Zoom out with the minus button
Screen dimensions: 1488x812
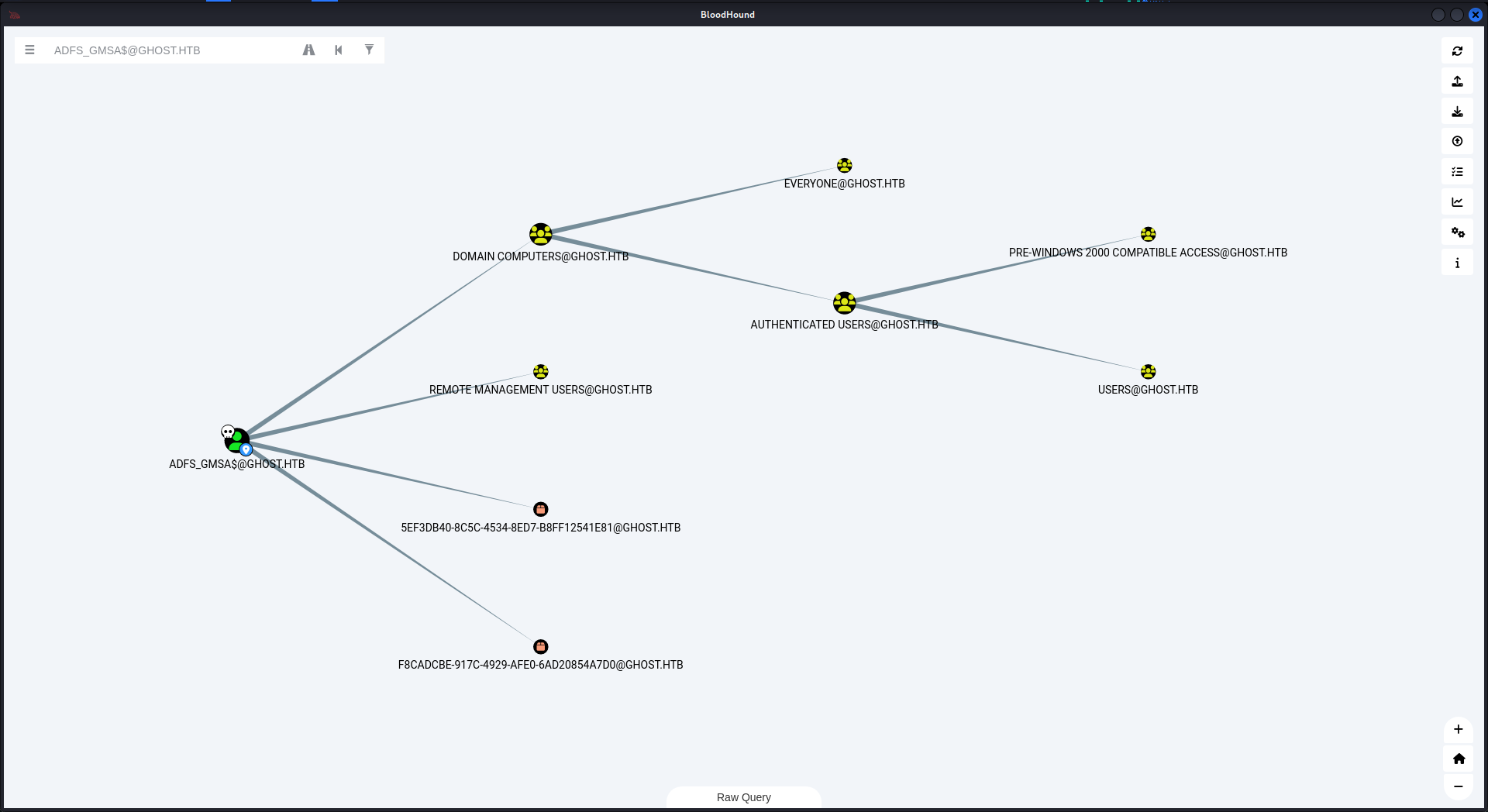click(x=1458, y=786)
